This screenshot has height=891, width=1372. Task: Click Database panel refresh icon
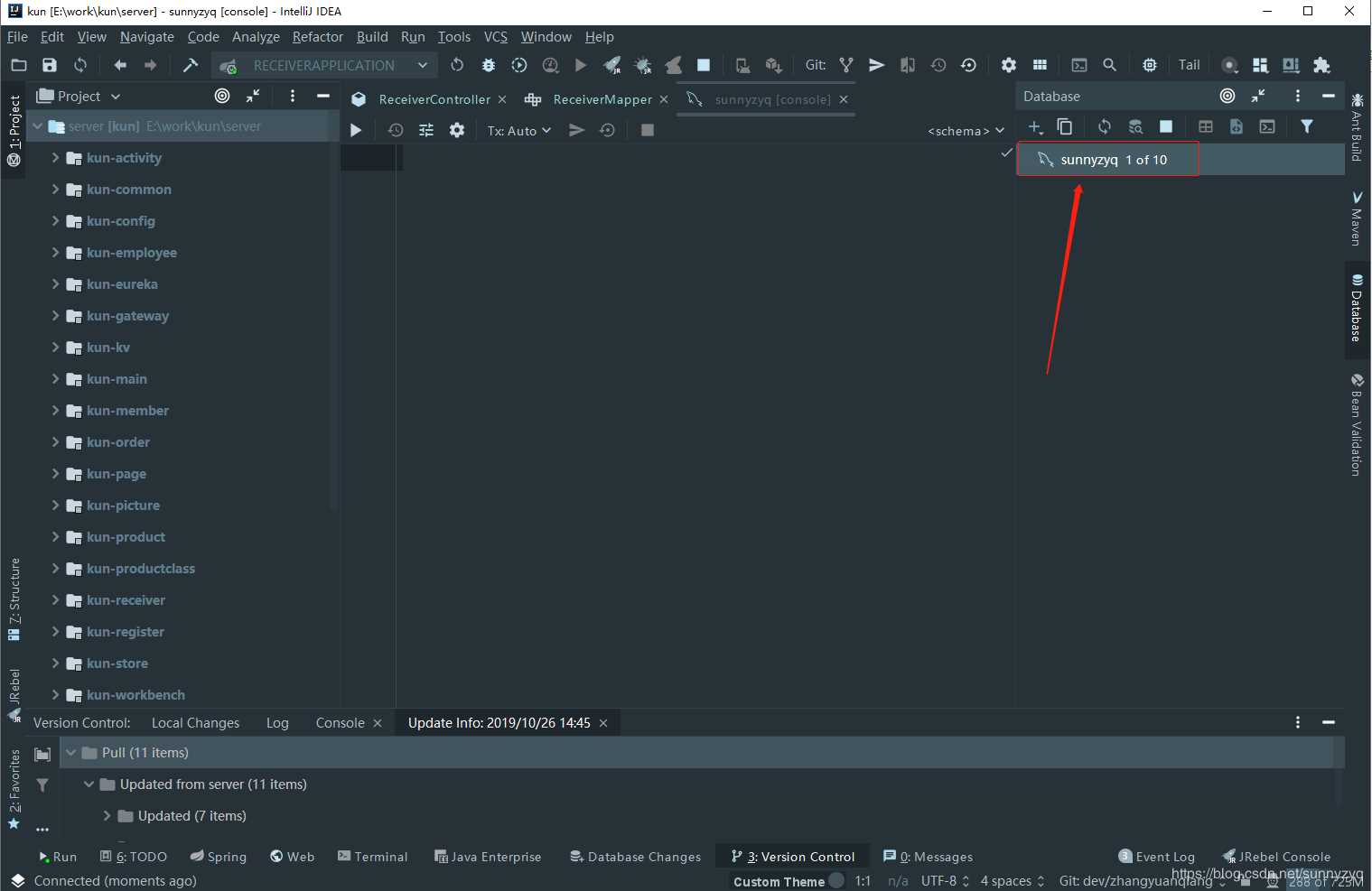point(1105,126)
